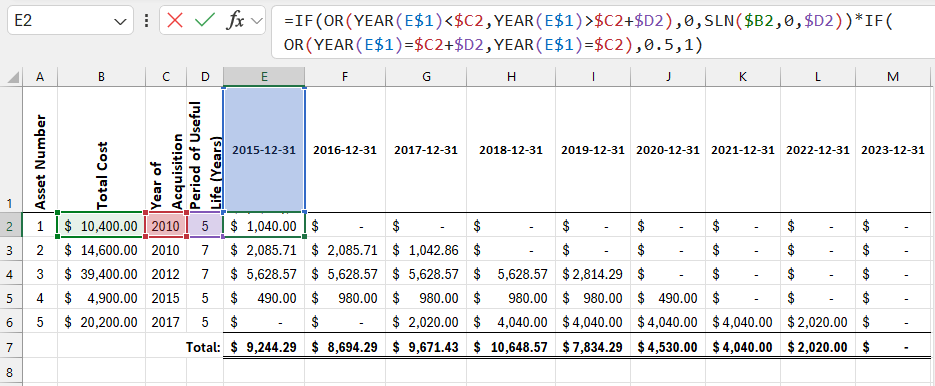Select the $10,648.57 total cell

[x=511, y=346]
